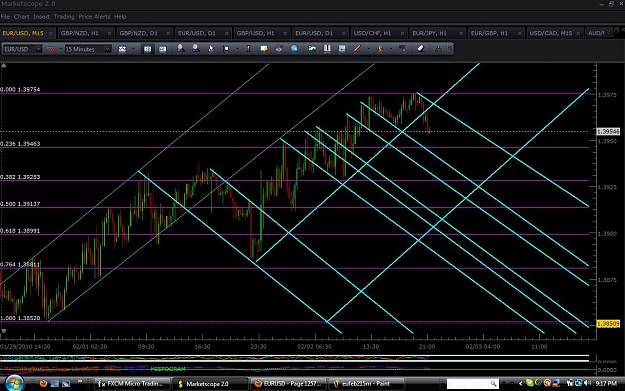
Task: Click the yellow price label 1.38509
Action: coord(608,324)
